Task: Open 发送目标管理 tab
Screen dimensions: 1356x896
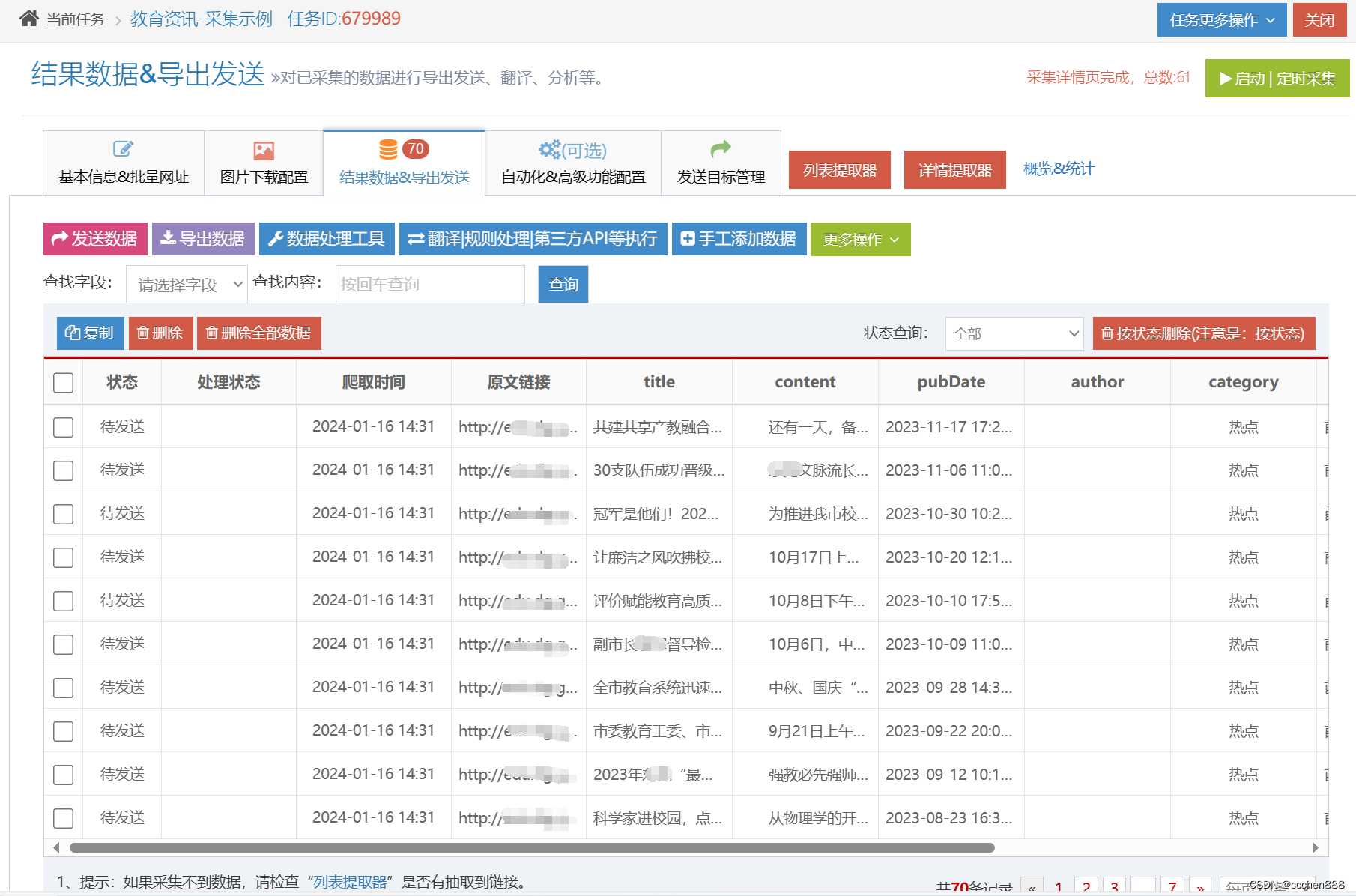Action: (721, 163)
